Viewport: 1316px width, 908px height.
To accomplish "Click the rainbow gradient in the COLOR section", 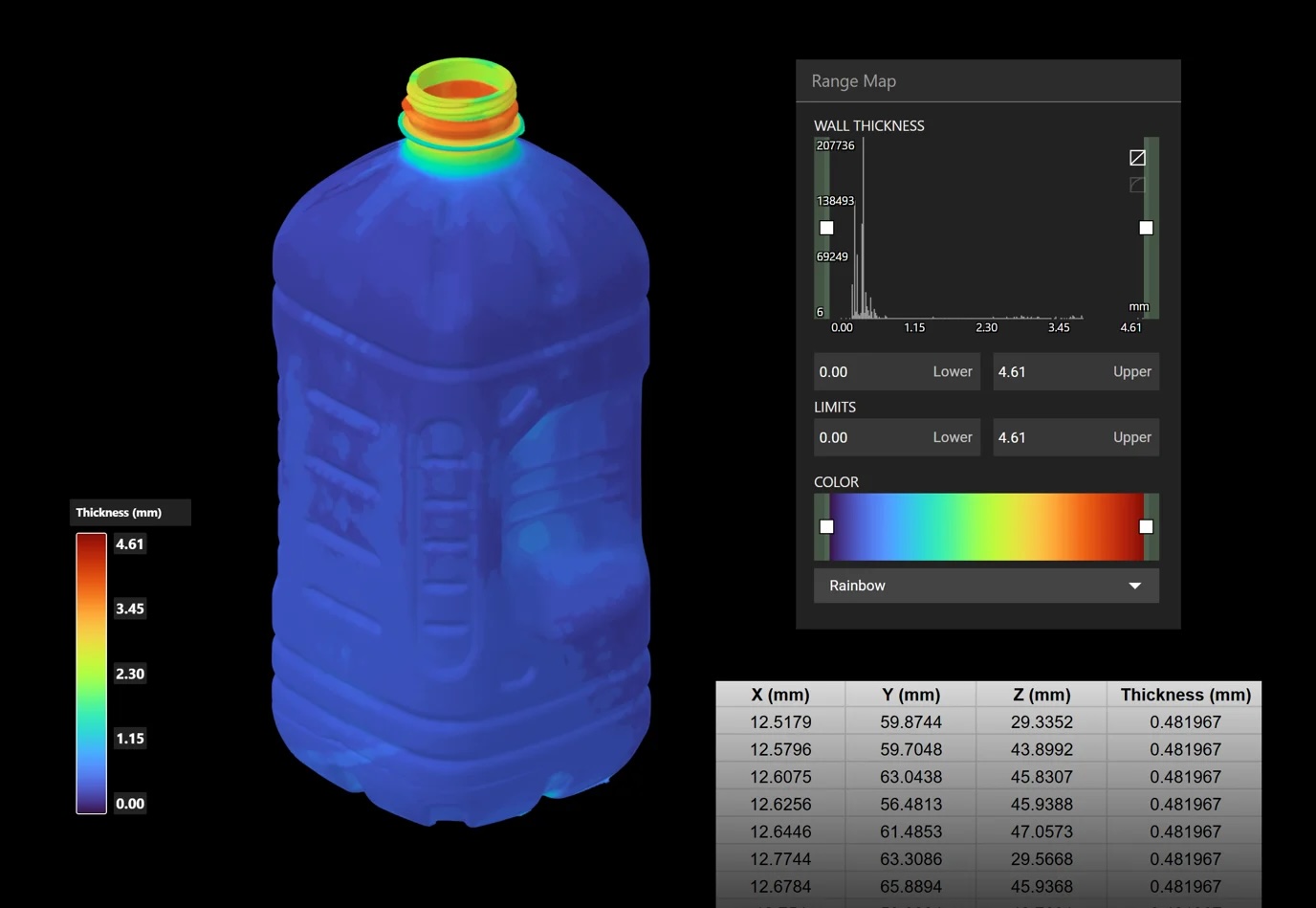I will coord(986,527).
